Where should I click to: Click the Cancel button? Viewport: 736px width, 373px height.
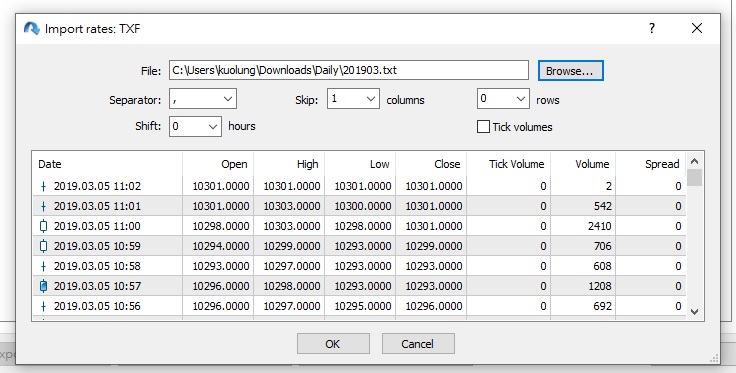point(418,344)
